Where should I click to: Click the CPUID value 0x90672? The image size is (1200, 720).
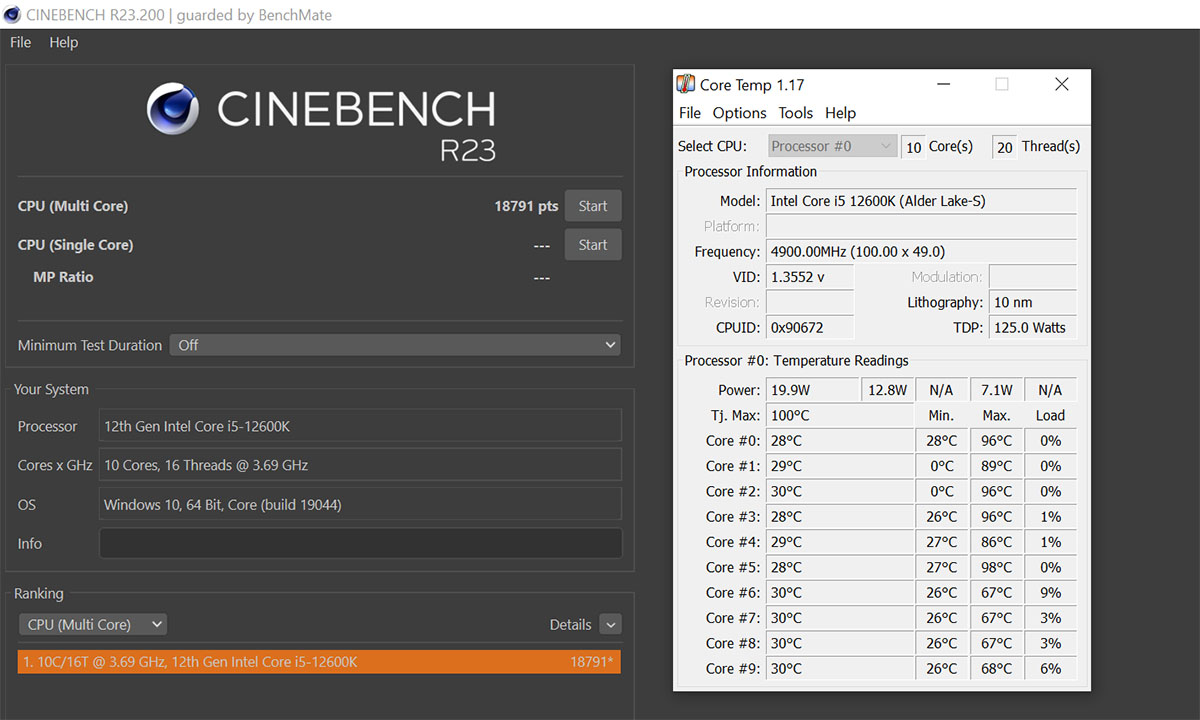[x=810, y=327]
